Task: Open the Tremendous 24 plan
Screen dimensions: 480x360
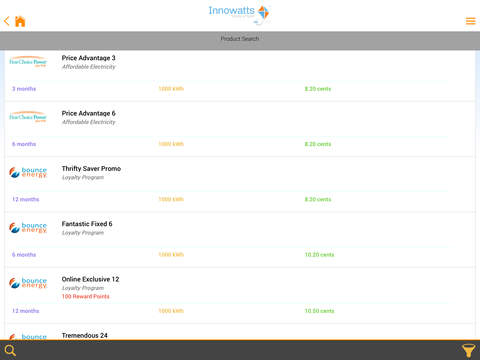Action: coord(85,335)
